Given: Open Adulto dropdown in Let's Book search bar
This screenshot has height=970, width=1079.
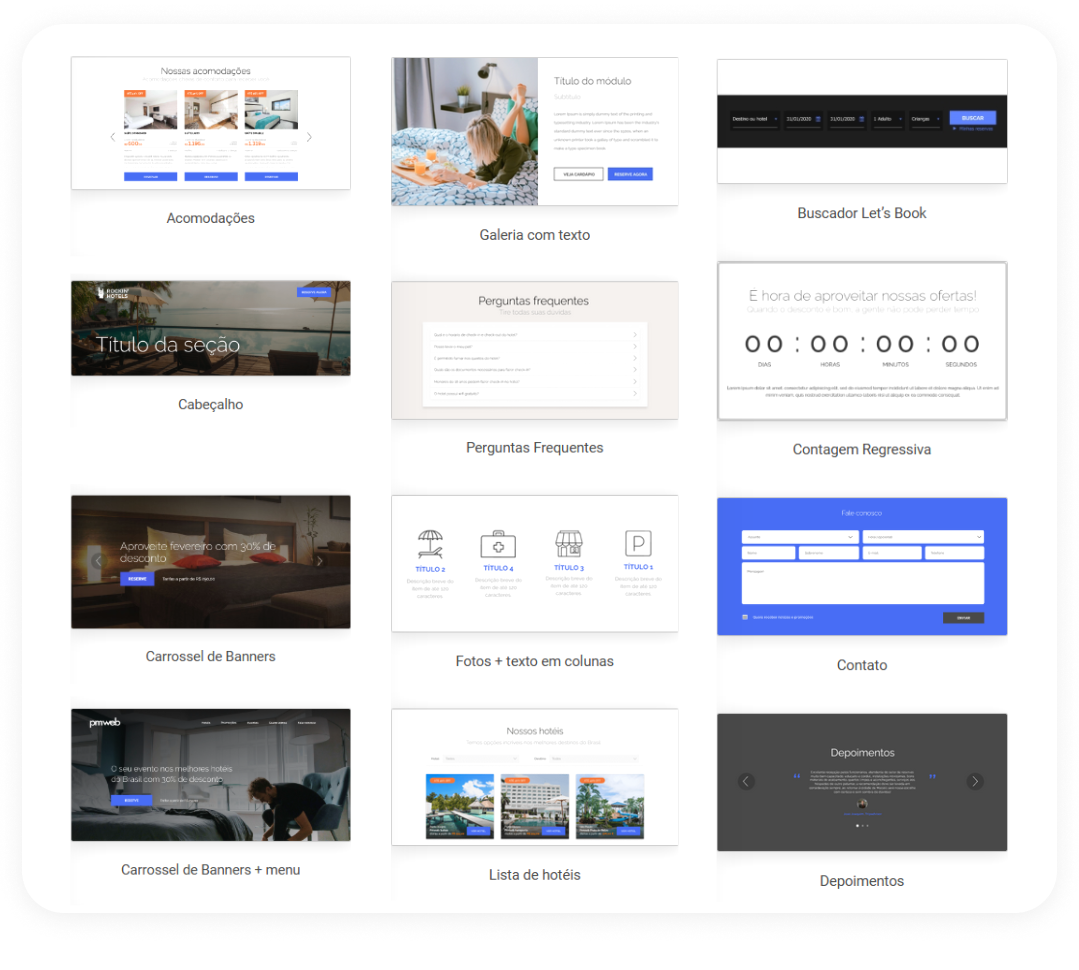Looking at the screenshot, I should coord(888,119).
